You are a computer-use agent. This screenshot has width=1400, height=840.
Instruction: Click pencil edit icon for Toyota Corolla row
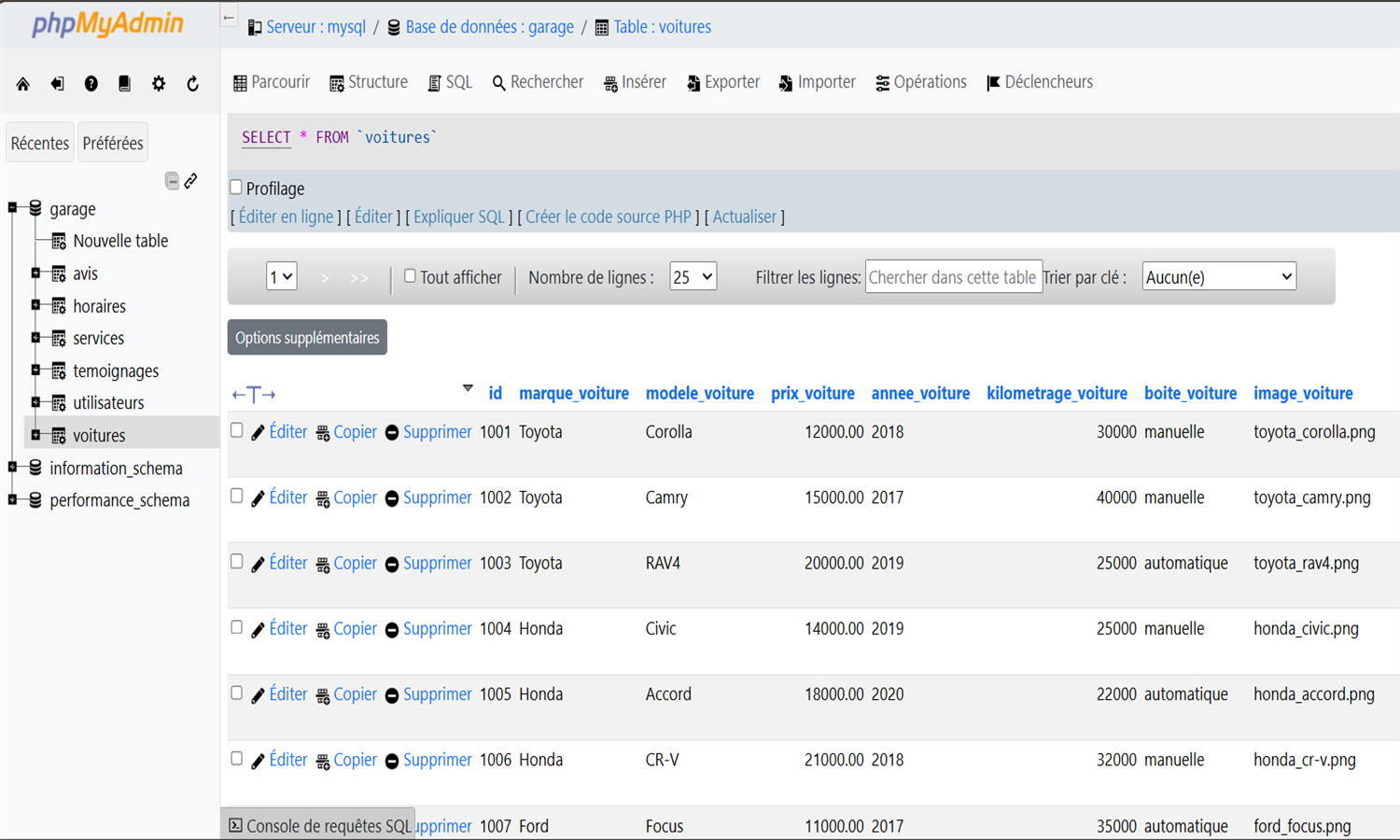(259, 433)
